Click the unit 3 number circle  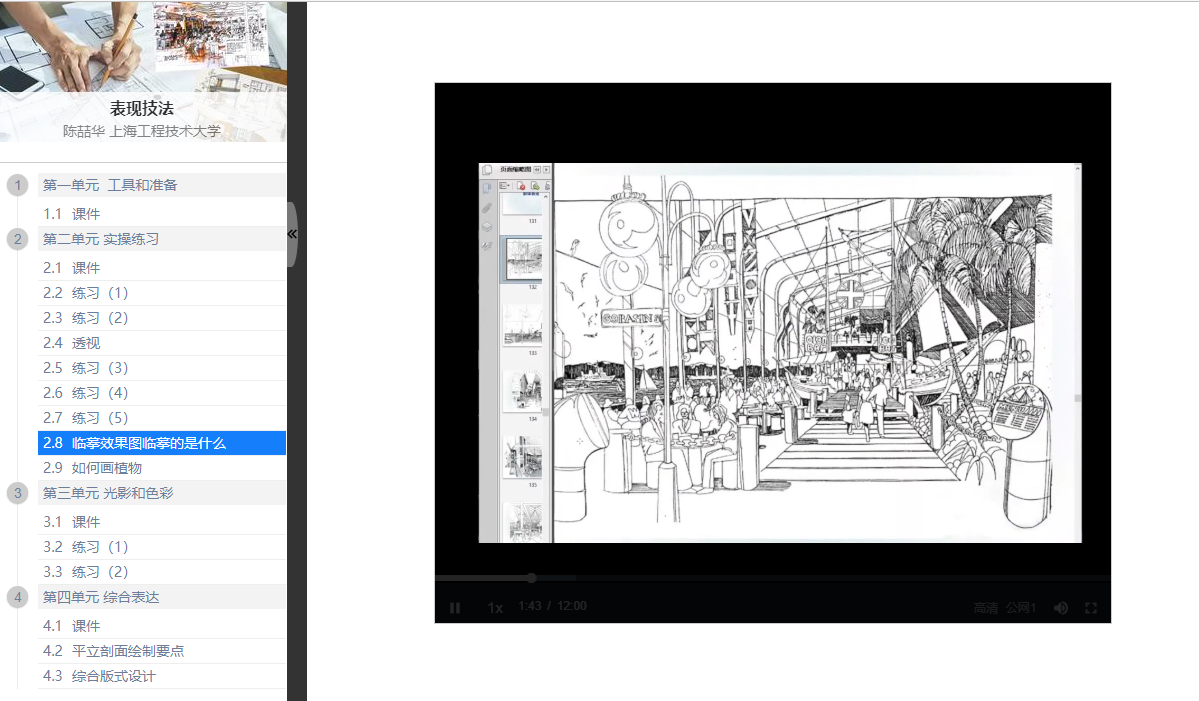[17, 493]
